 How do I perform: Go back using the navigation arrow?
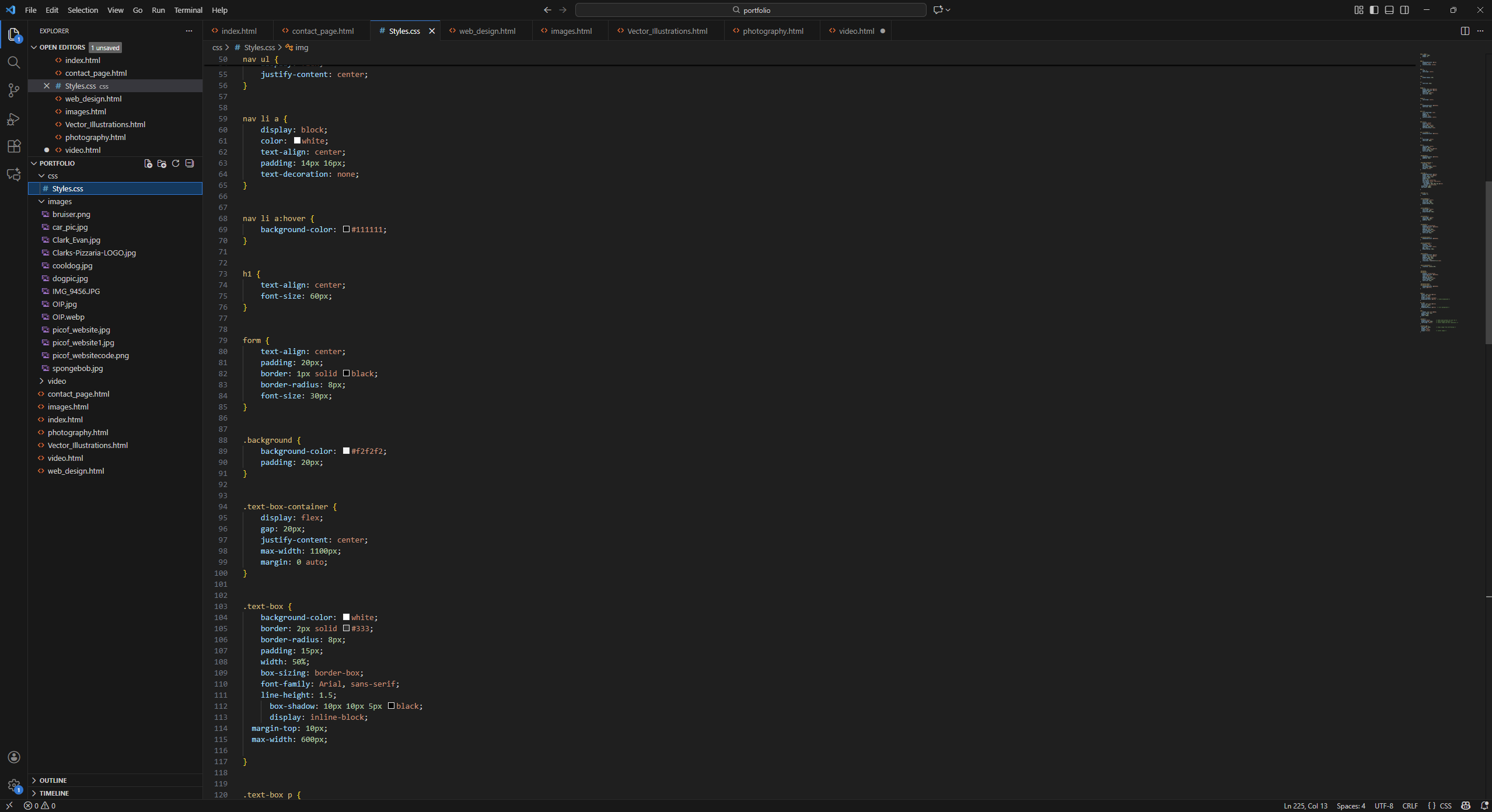pyautogui.click(x=547, y=10)
